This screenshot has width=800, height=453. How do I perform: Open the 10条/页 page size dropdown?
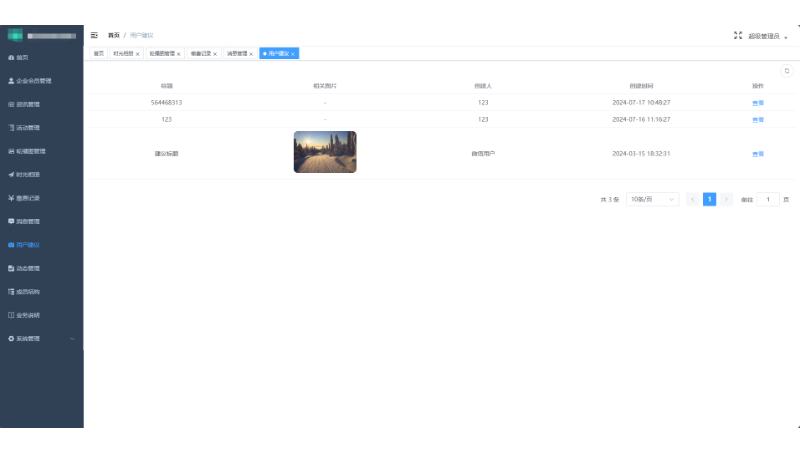(653, 199)
